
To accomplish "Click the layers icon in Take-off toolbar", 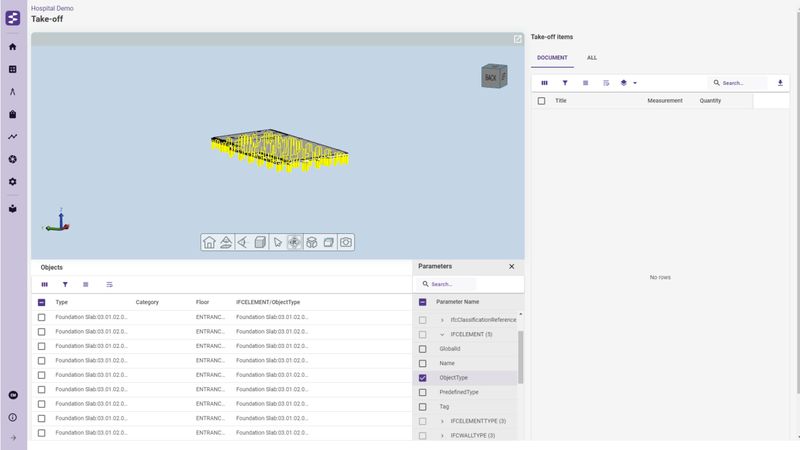I will 623,83.
